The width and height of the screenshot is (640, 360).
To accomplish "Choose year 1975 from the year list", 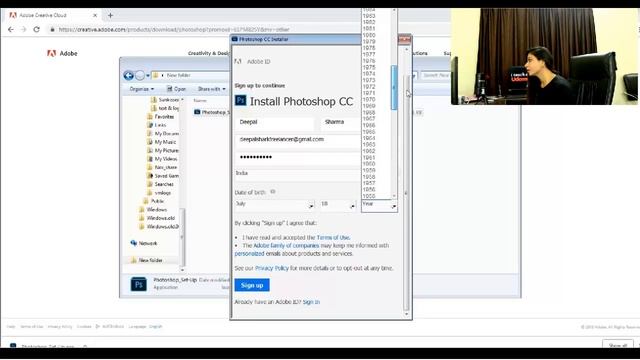I will coord(369,67).
